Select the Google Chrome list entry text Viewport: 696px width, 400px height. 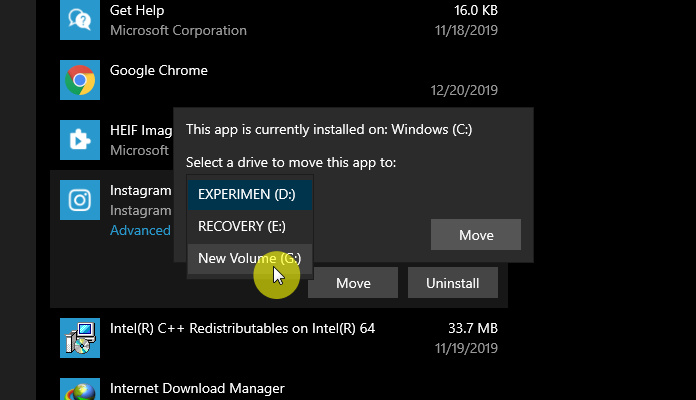158,71
